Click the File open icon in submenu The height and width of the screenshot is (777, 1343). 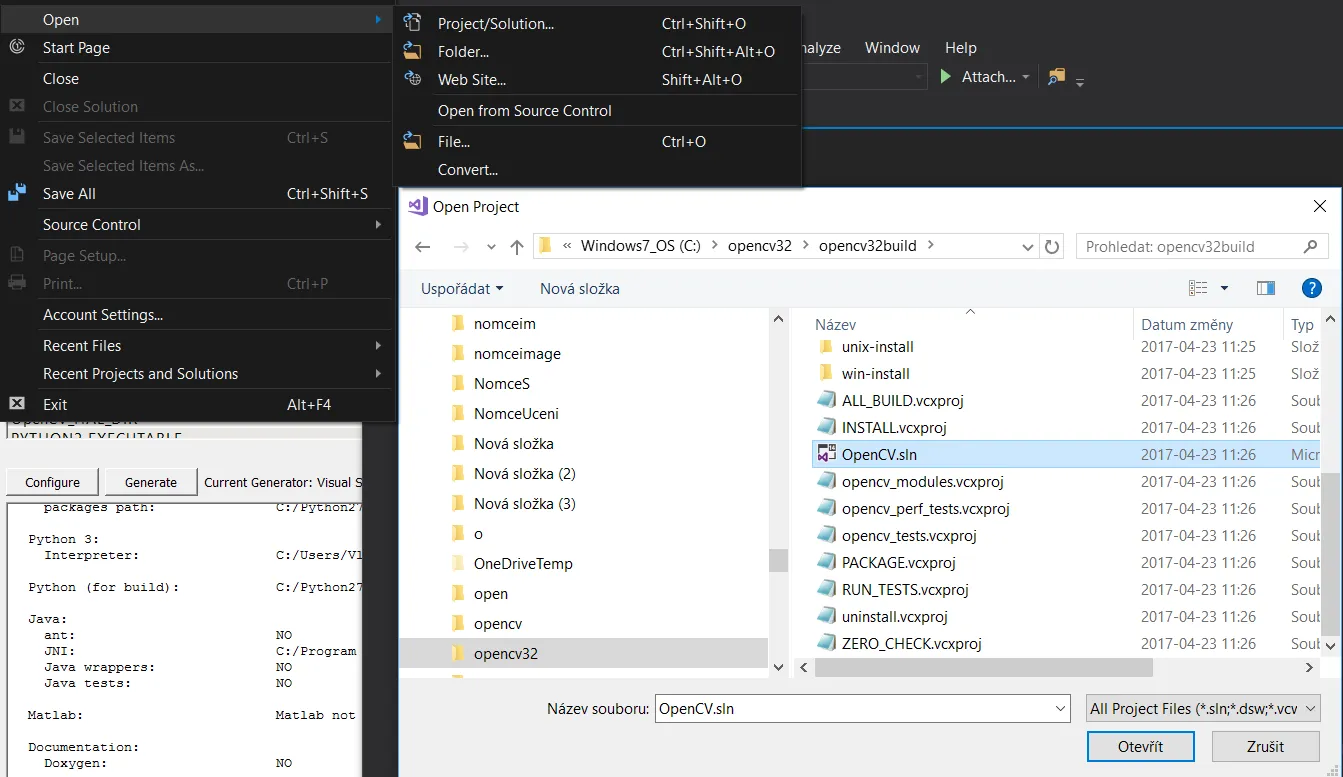[x=413, y=141]
